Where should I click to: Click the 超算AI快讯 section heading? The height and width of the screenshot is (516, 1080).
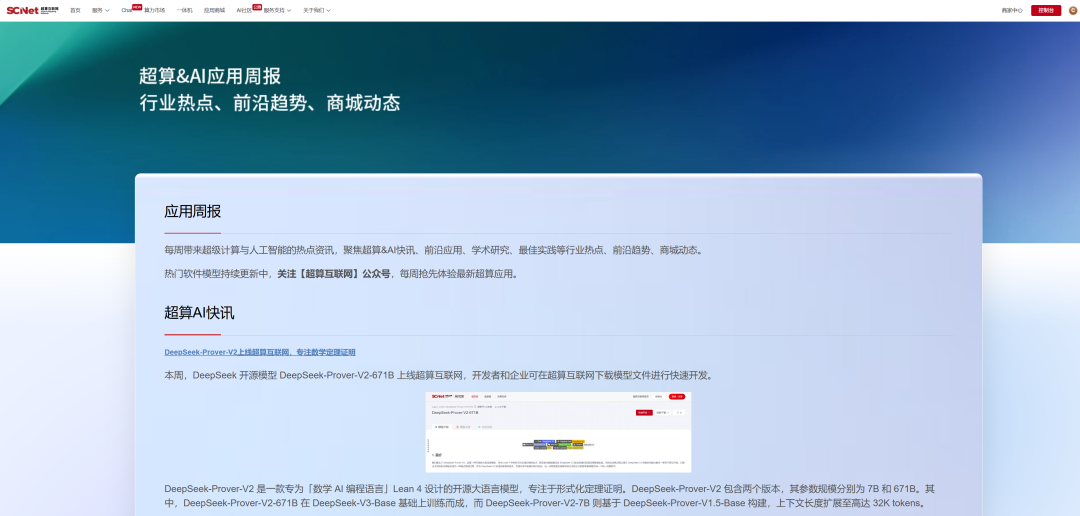[199, 313]
